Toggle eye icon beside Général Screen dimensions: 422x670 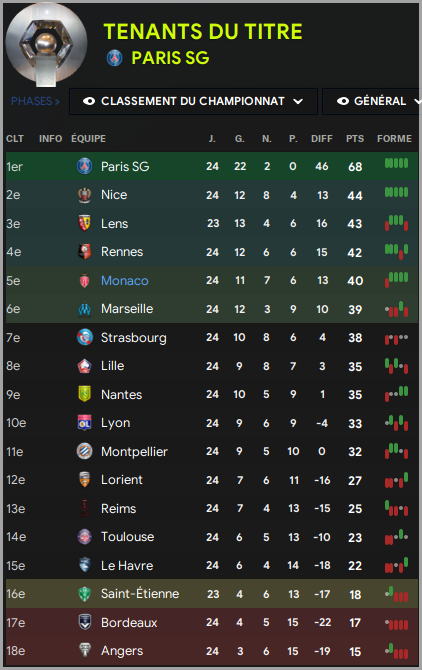(343, 101)
